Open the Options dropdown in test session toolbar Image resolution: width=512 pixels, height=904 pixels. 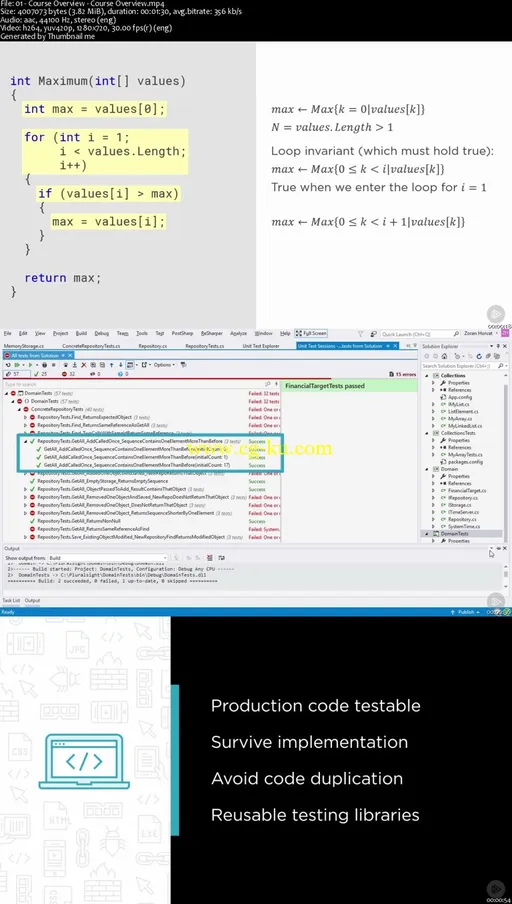(x=164, y=365)
